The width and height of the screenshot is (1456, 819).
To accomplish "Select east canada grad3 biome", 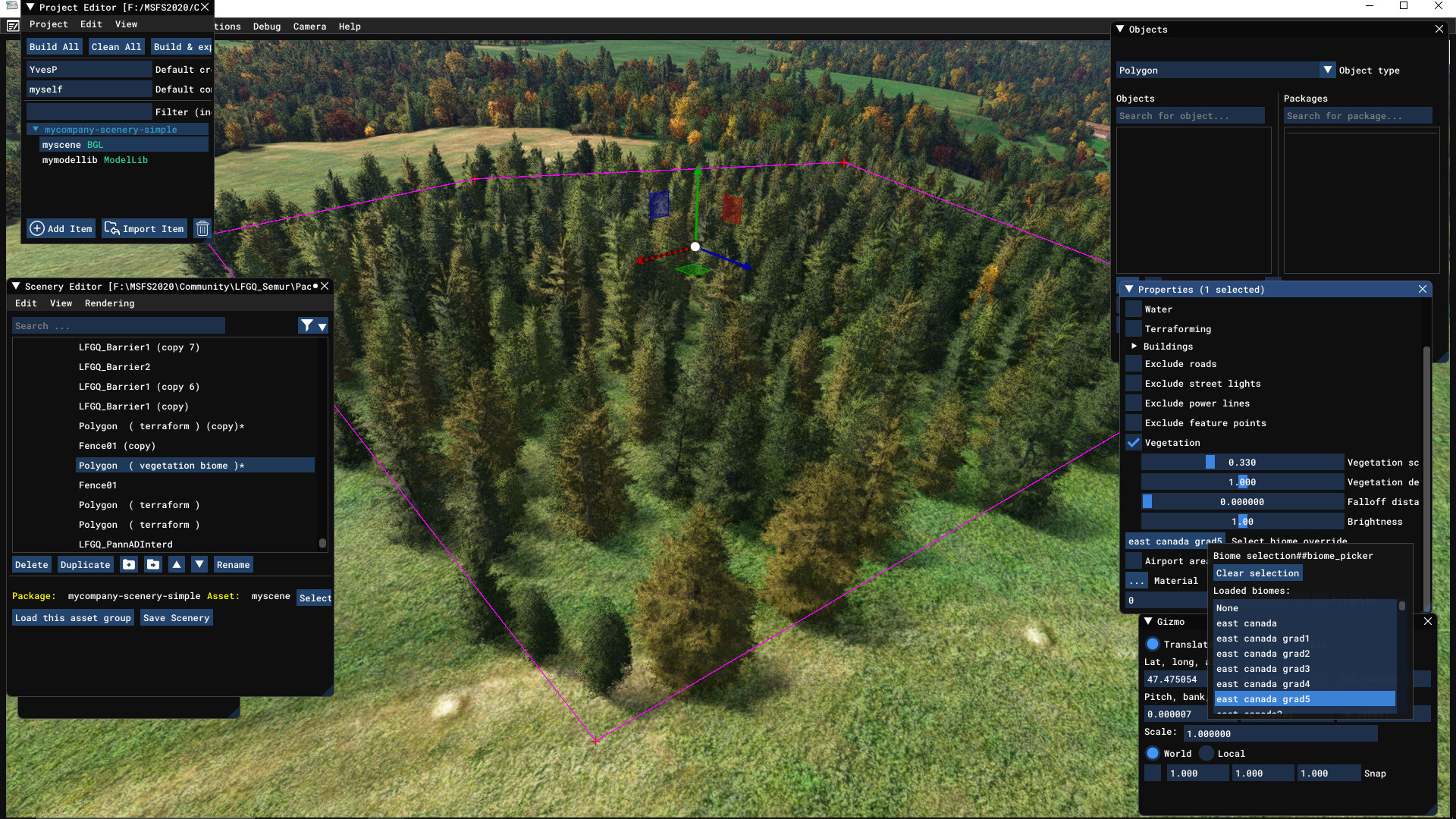I will coord(1263,669).
